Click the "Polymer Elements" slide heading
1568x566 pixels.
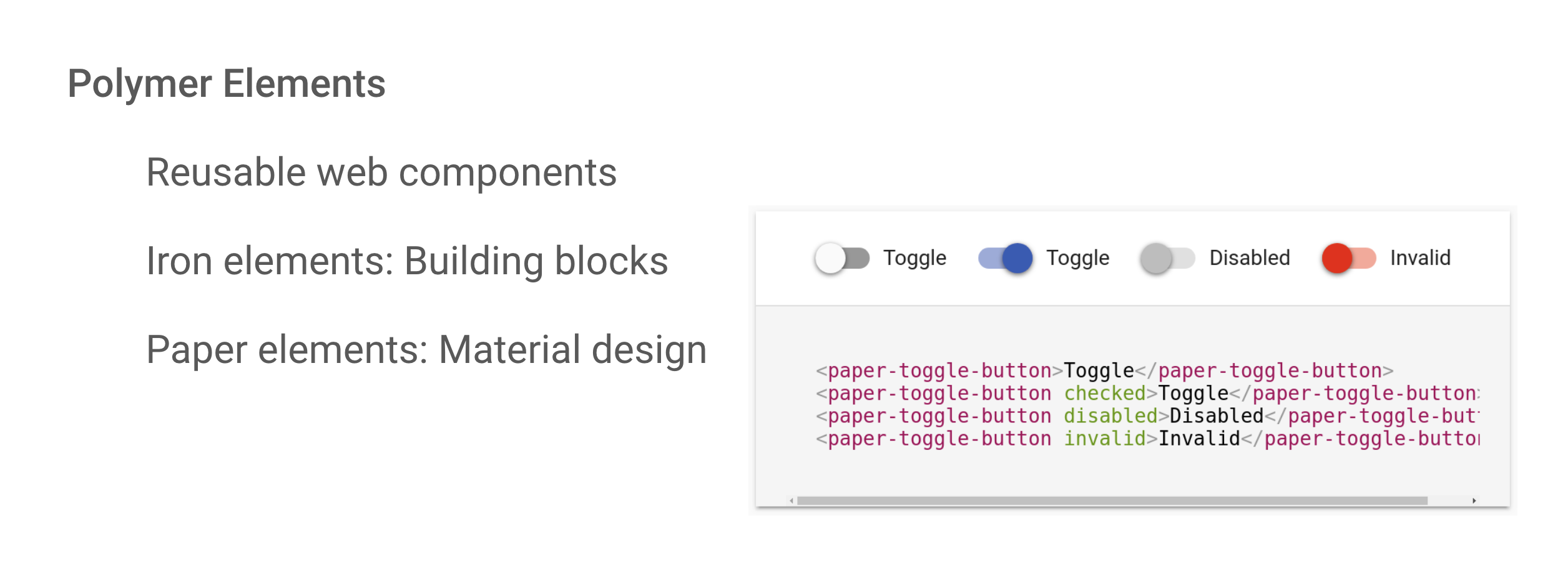tap(227, 84)
